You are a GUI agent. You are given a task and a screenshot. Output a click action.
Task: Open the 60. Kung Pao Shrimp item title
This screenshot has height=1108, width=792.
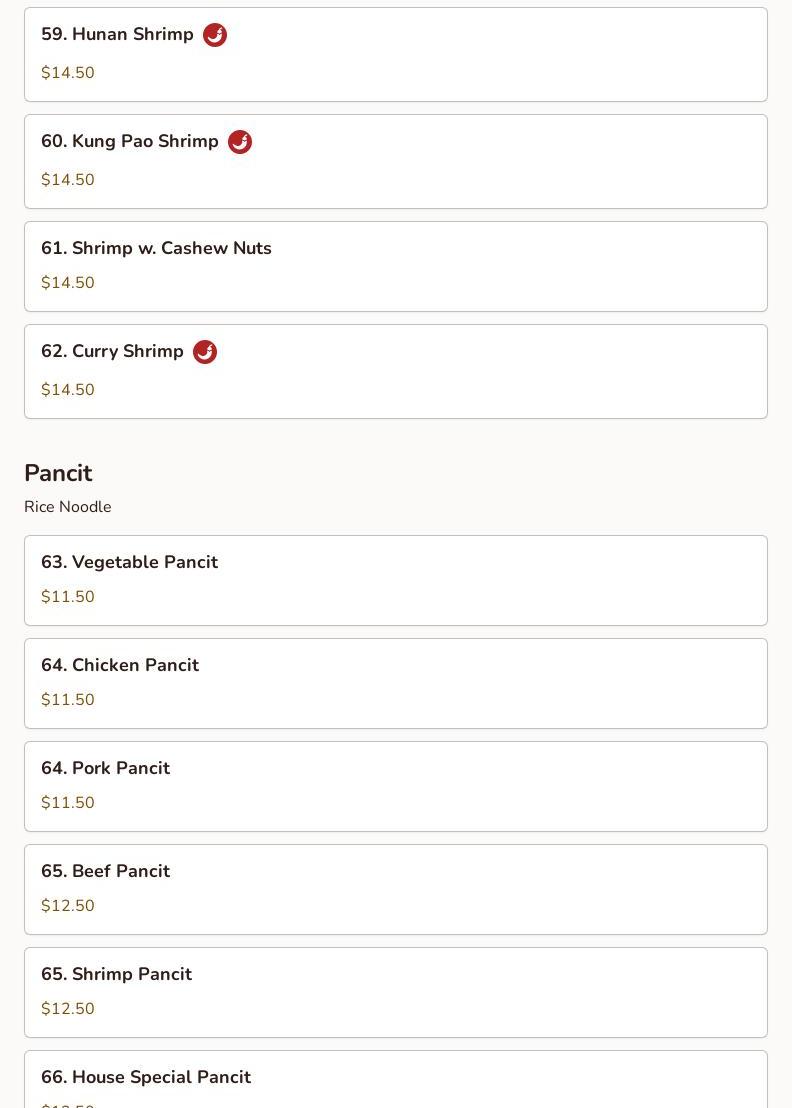click(130, 141)
